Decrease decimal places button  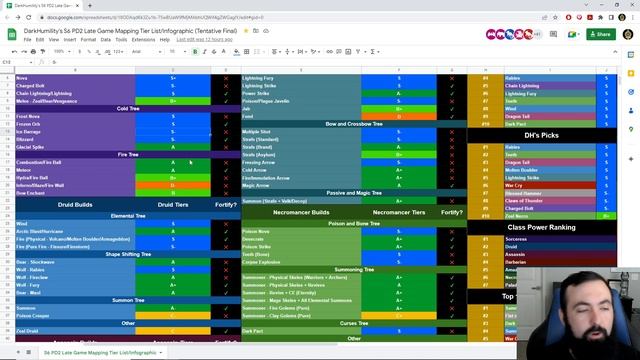(98, 52)
